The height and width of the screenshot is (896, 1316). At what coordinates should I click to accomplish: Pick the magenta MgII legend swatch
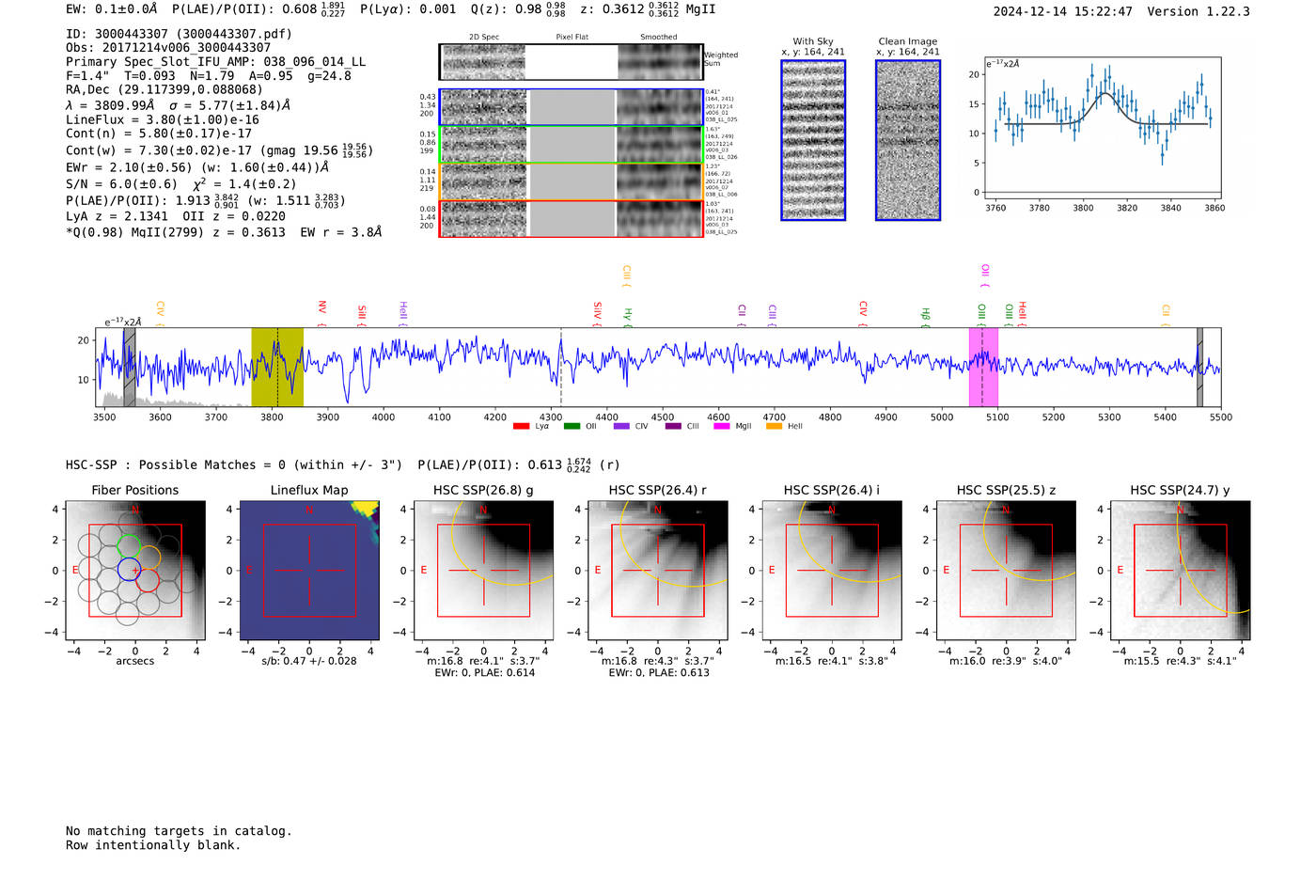point(721,427)
